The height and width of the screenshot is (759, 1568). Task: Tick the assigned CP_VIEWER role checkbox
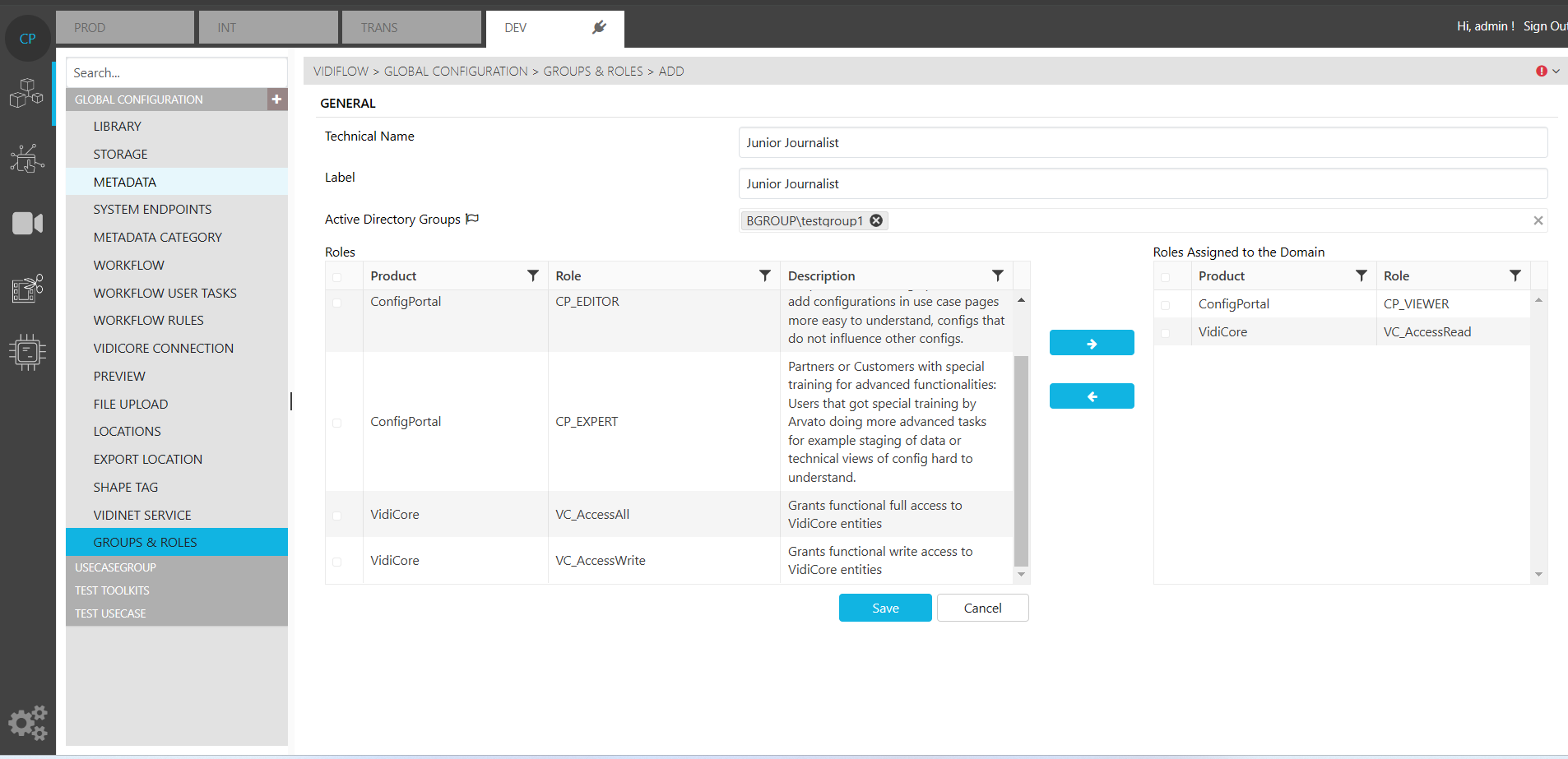coord(1165,305)
